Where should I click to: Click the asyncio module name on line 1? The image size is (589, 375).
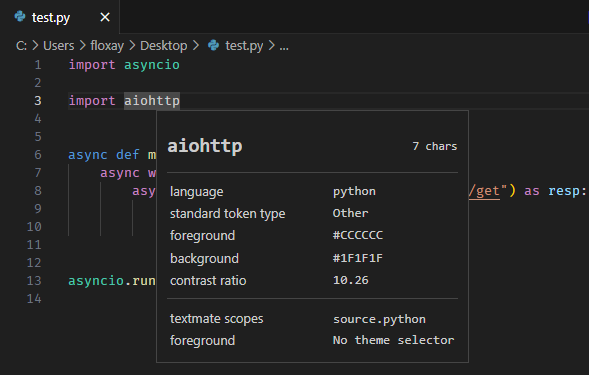pos(152,65)
